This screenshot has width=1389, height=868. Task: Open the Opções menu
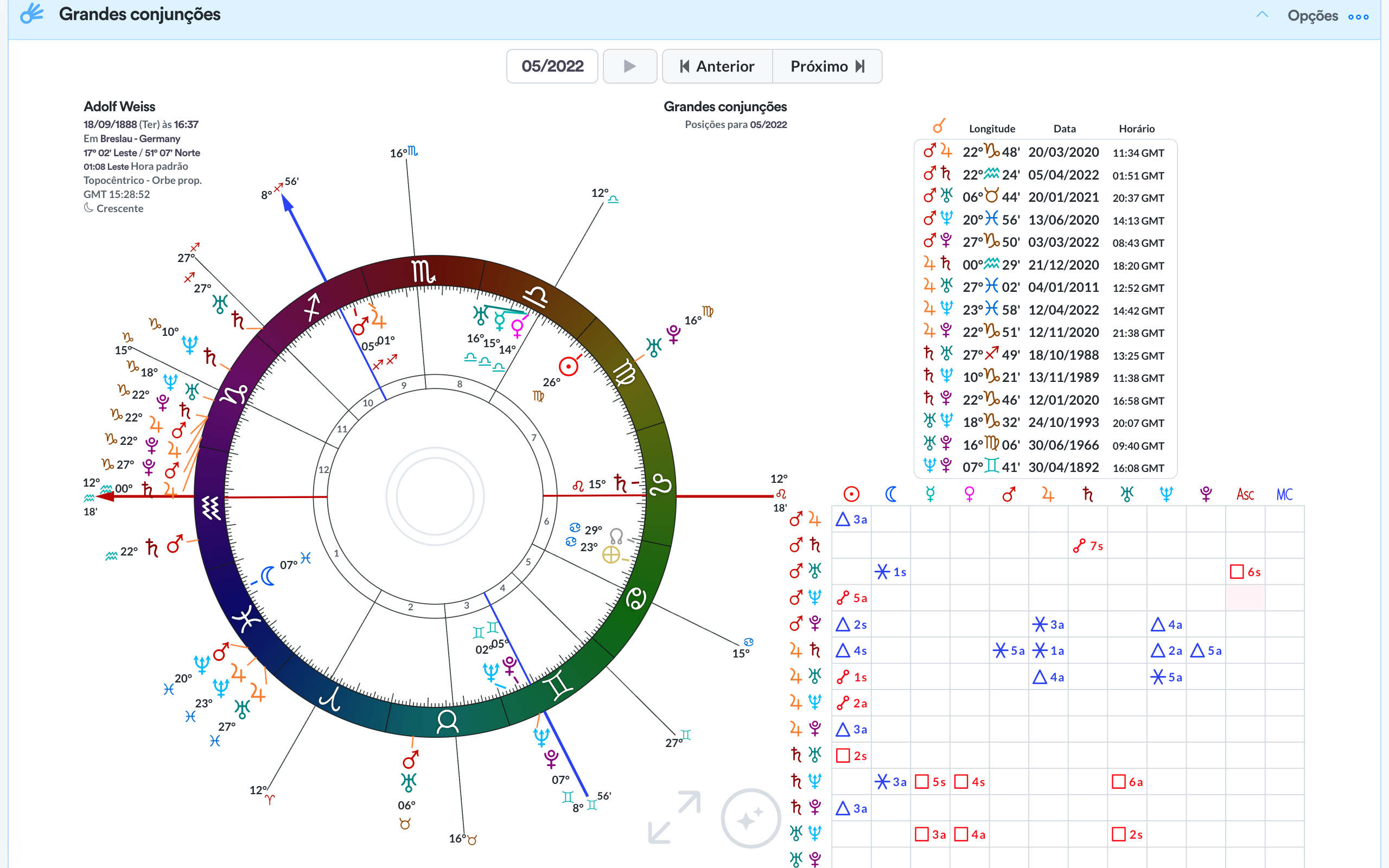(1312, 16)
